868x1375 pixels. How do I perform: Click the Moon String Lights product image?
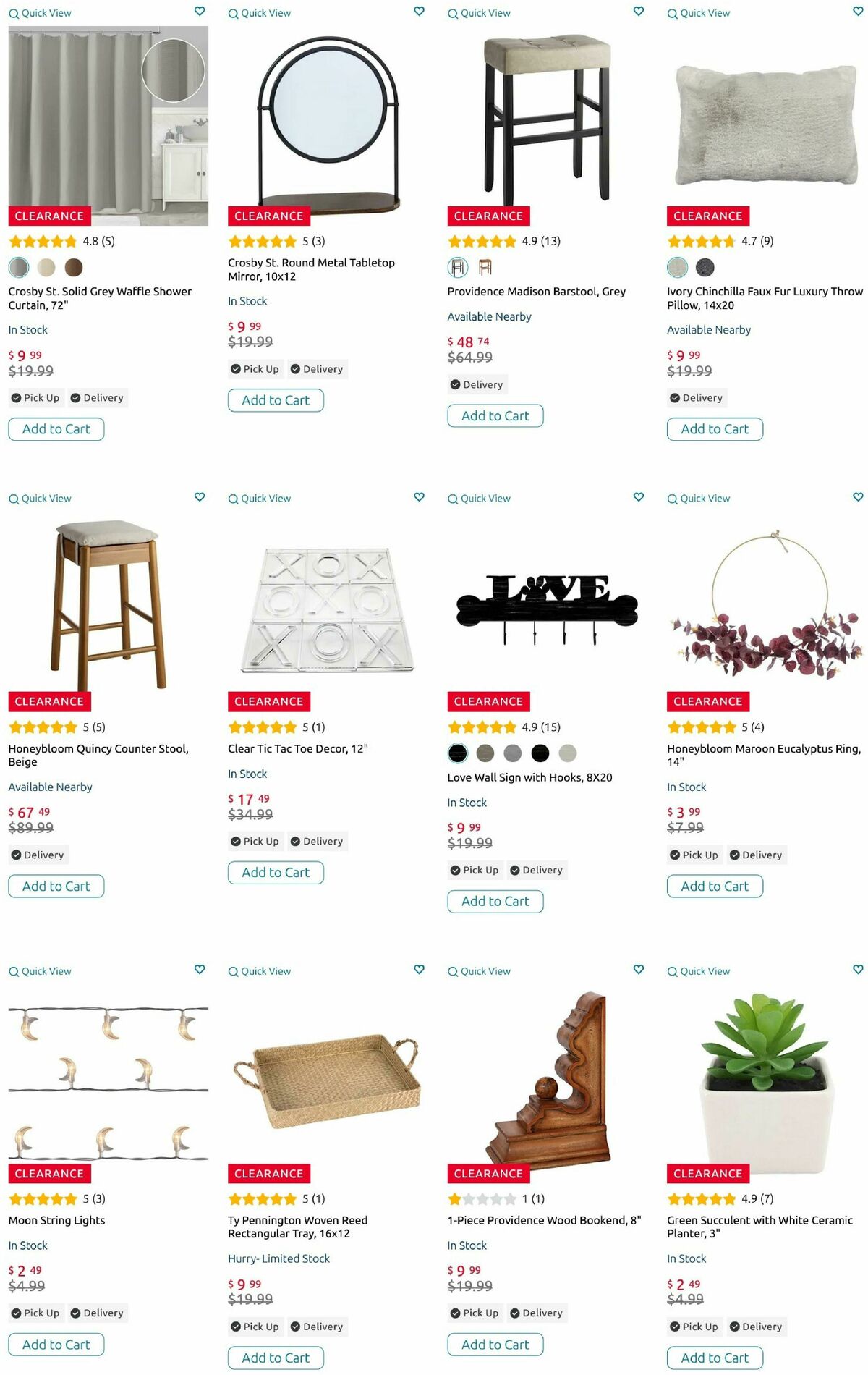(109, 1078)
